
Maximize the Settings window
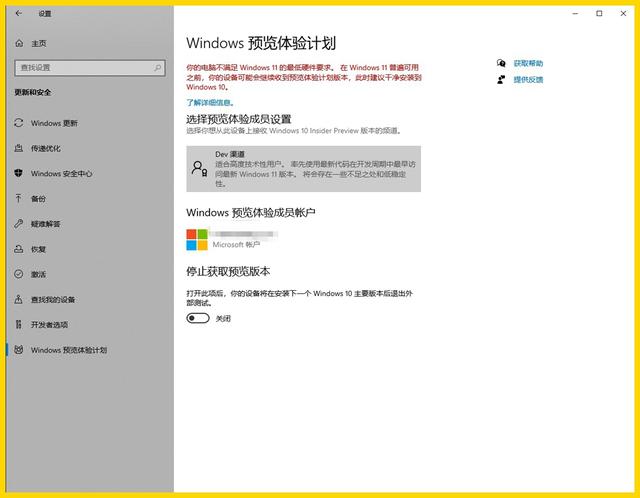click(599, 13)
